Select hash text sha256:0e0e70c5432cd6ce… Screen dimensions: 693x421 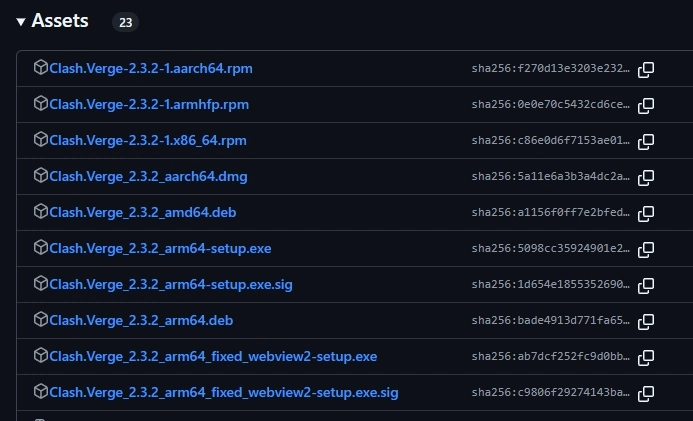(551, 105)
